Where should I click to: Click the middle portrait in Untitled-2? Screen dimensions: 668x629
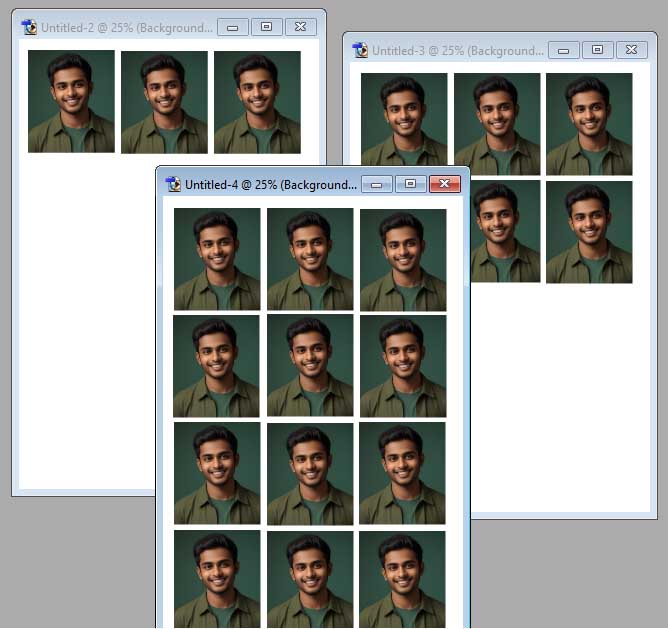(x=164, y=102)
